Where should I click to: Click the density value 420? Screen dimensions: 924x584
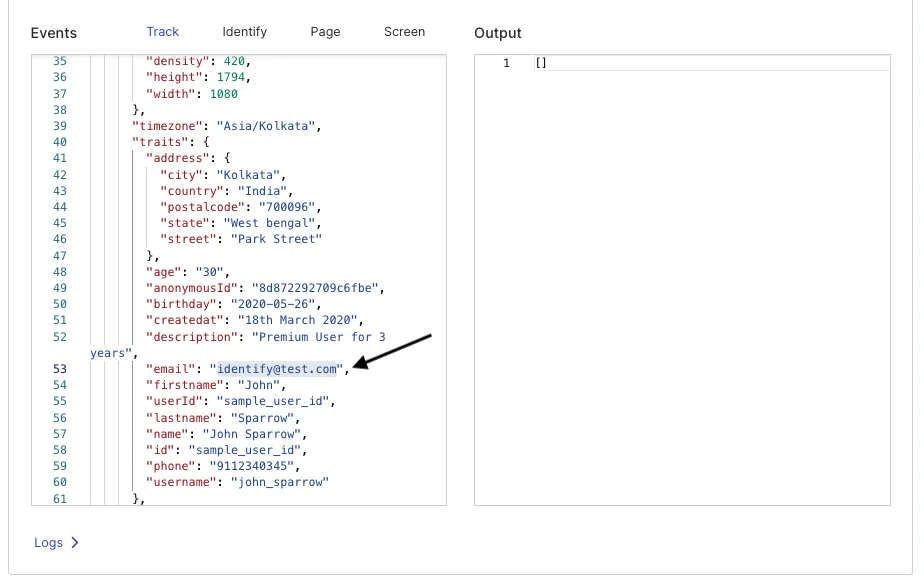[234, 61]
